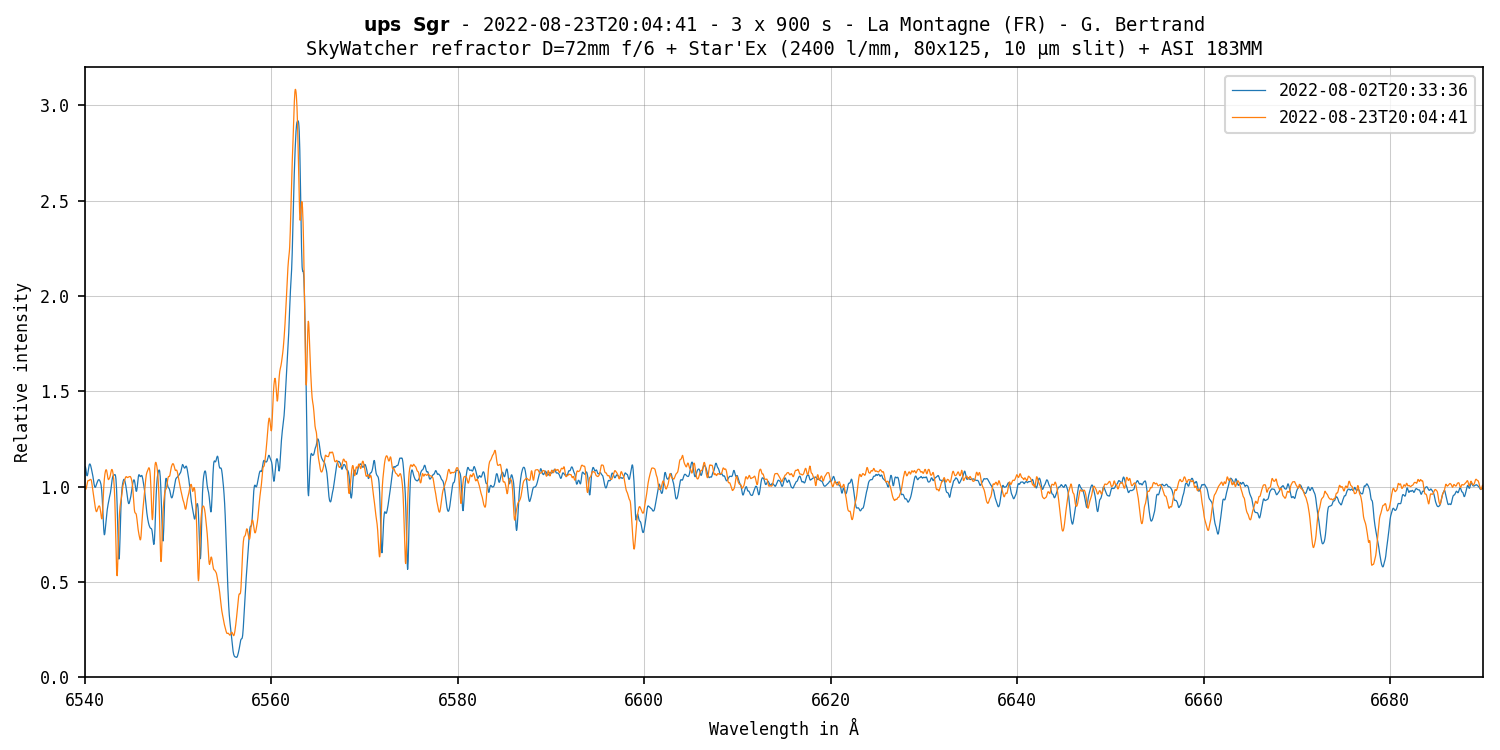Click the blue legend line sample
The height and width of the screenshot is (750, 1500).
[x=1249, y=91]
